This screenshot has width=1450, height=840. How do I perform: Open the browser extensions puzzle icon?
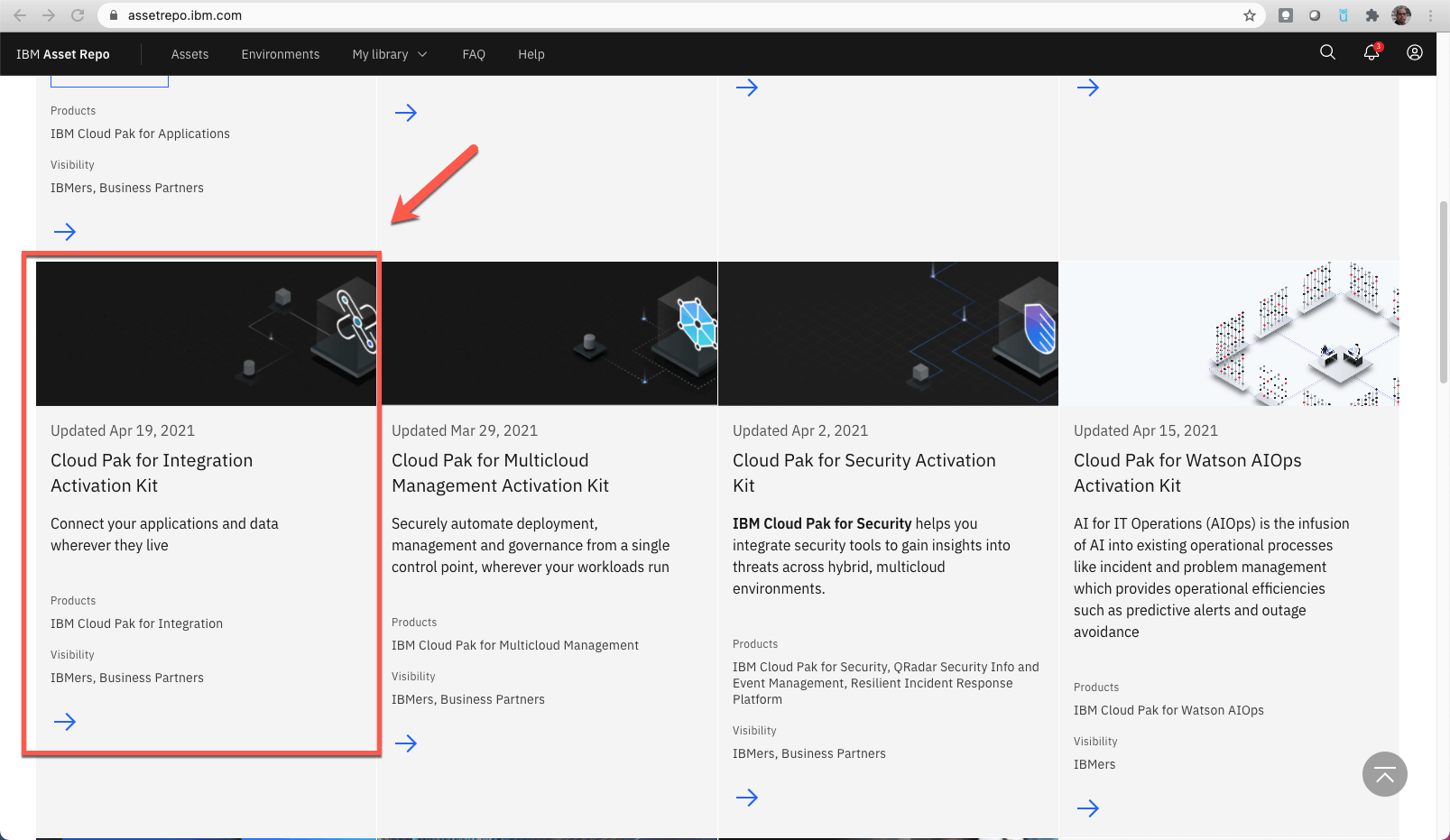click(1372, 14)
